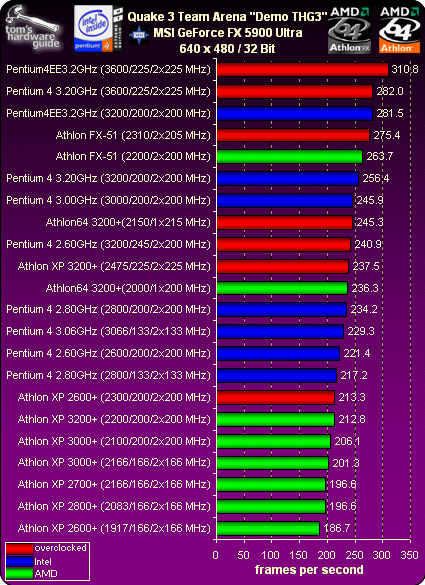Click label 'Pentium 4 2.80GHz (2800/200/2x200 MHz)'
The width and height of the screenshot is (425, 585).
point(109,309)
